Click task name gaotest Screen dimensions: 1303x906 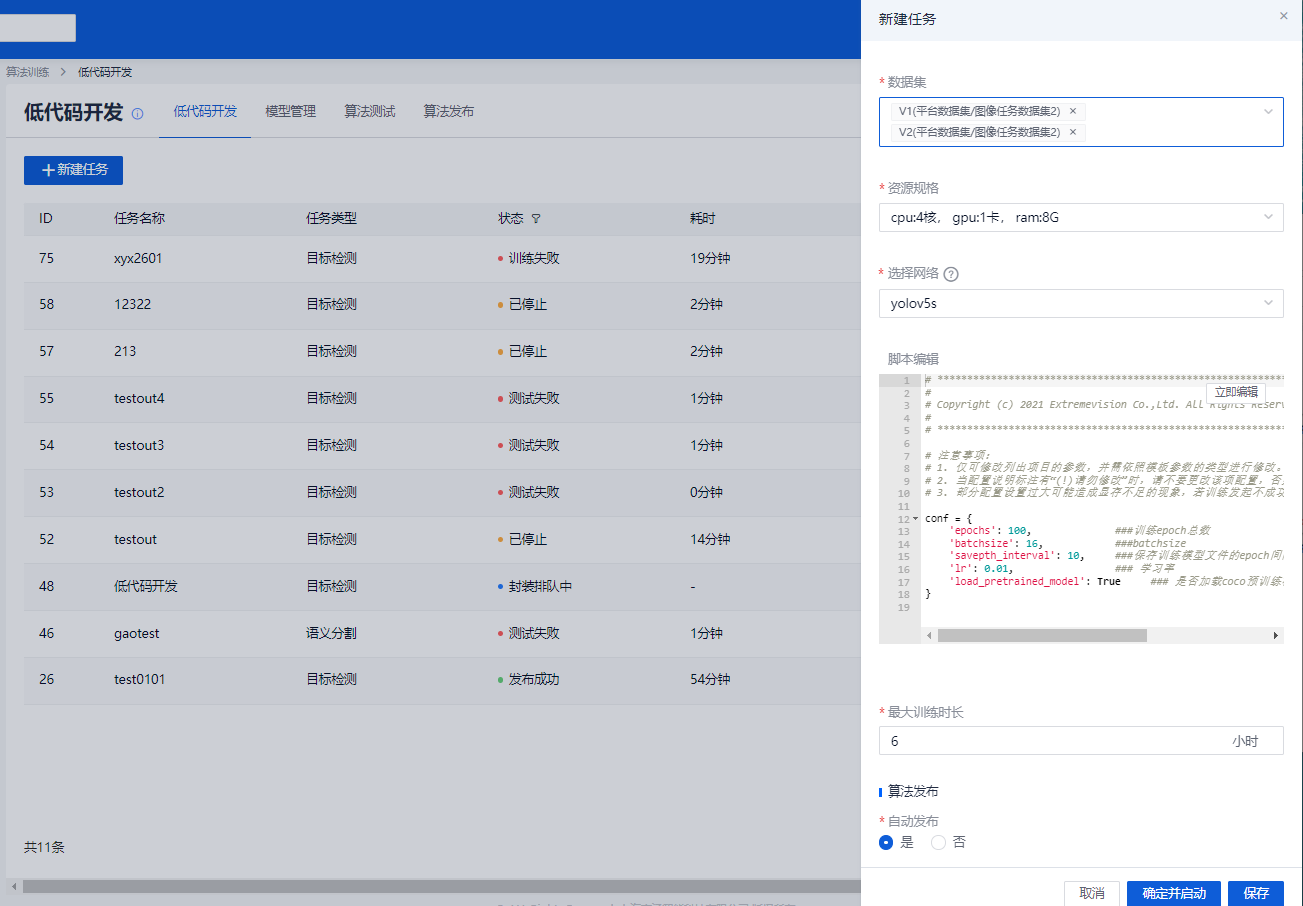tap(137, 633)
